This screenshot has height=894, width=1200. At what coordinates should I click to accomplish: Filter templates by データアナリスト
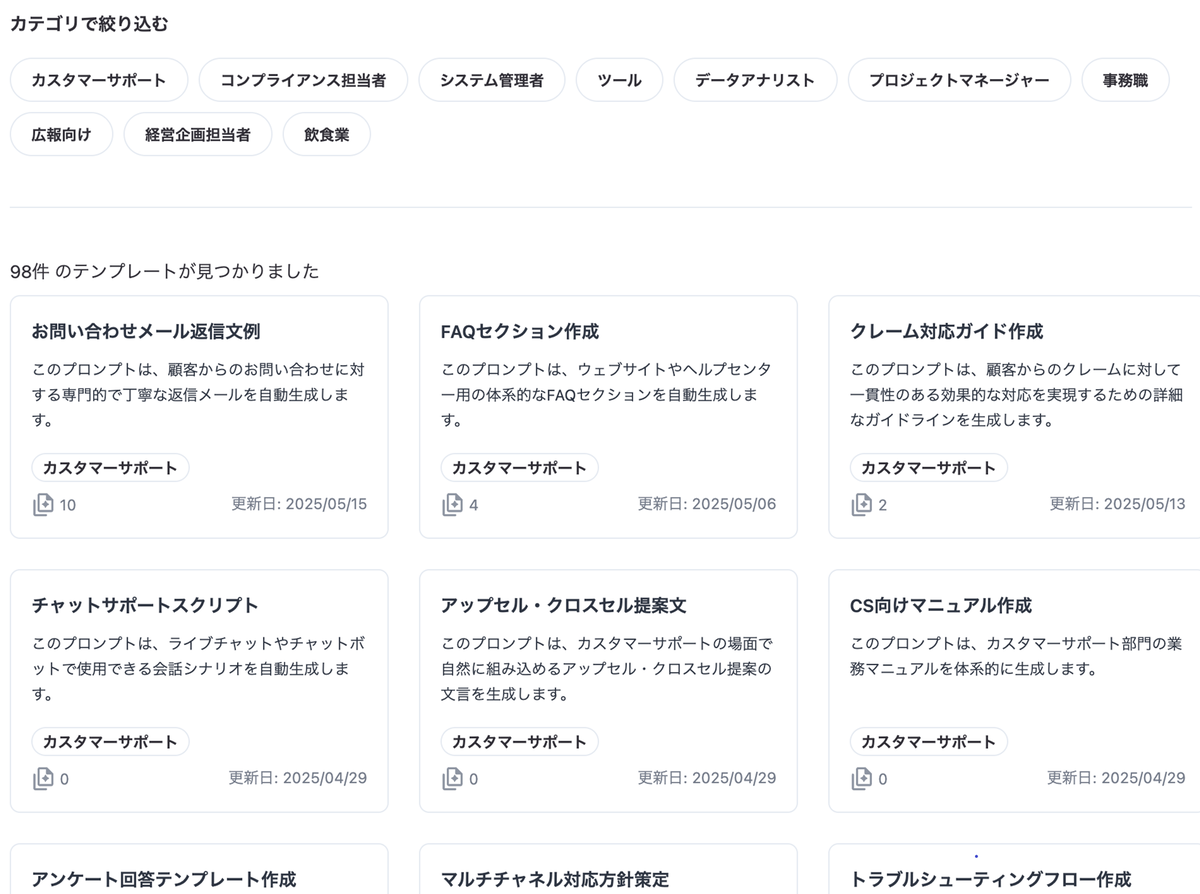[x=755, y=80]
